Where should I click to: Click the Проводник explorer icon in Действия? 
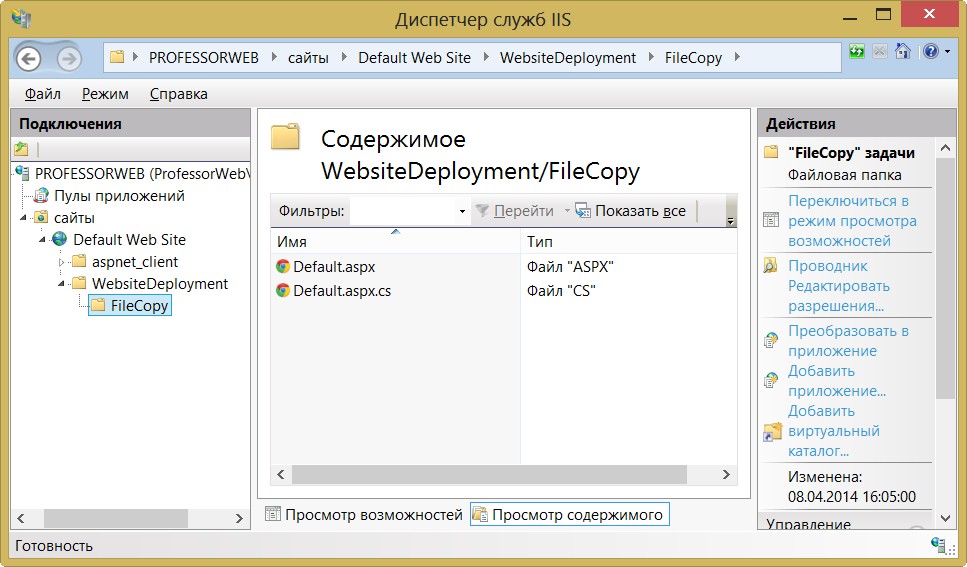point(770,266)
